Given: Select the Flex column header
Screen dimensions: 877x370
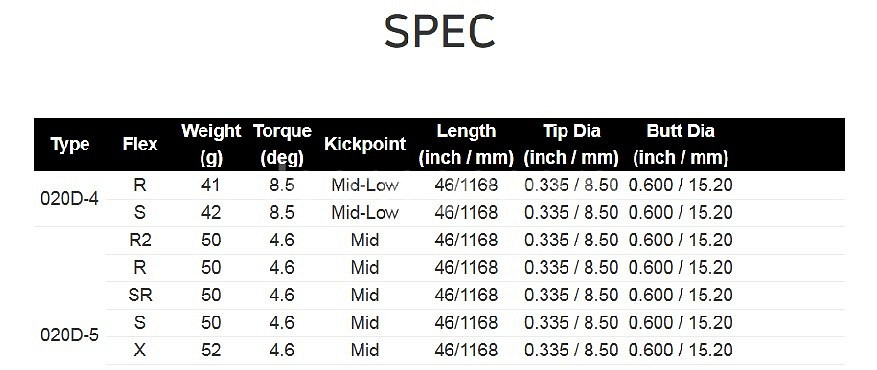Looking at the screenshot, I should click(x=140, y=144).
